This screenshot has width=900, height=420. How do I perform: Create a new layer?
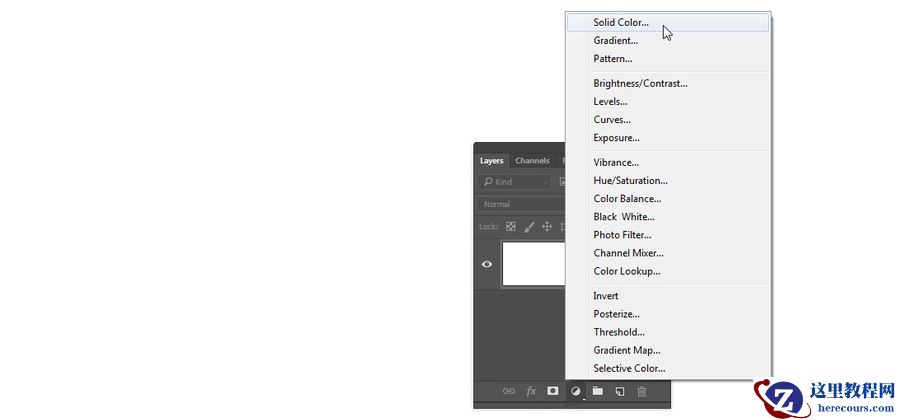pyautogui.click(x=620, y=391)
